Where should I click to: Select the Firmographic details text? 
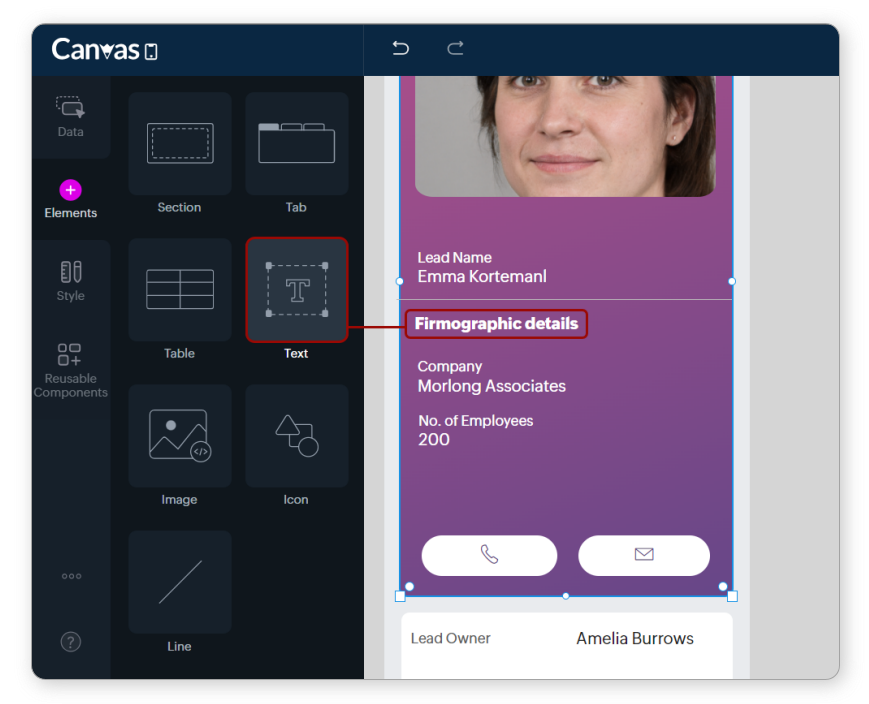point(496,324)
